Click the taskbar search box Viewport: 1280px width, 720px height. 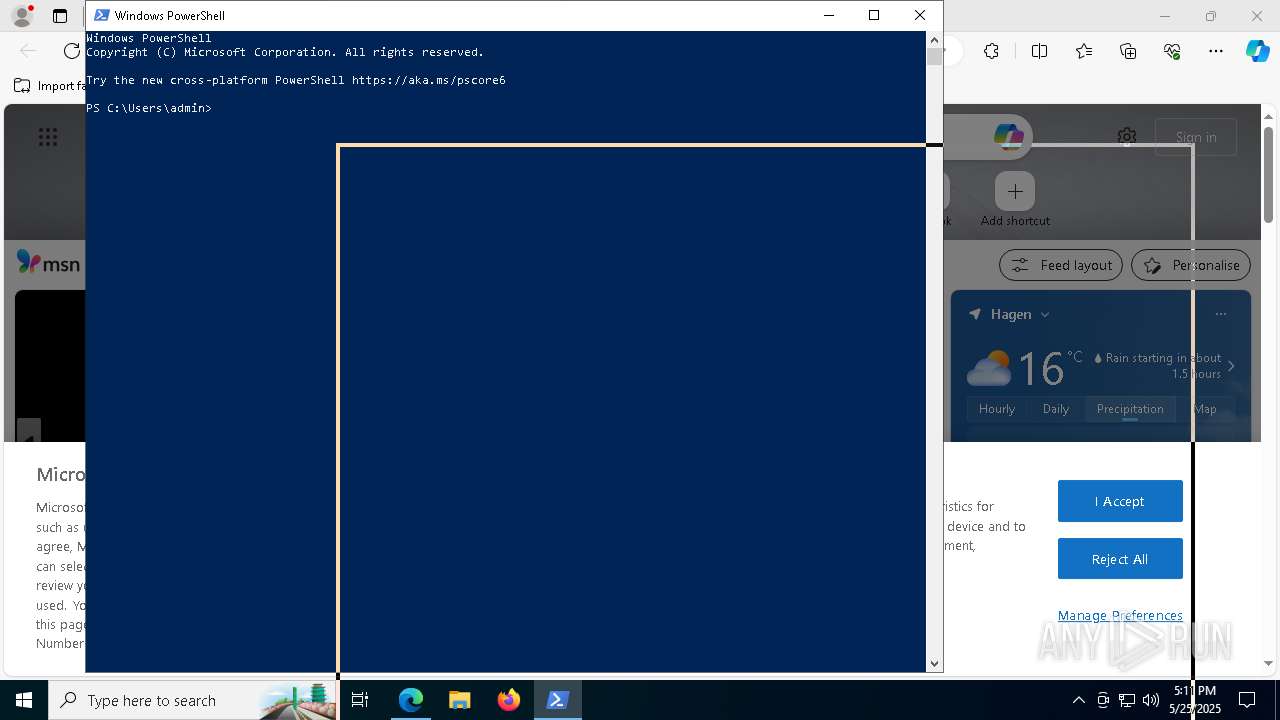pos(193,700)
